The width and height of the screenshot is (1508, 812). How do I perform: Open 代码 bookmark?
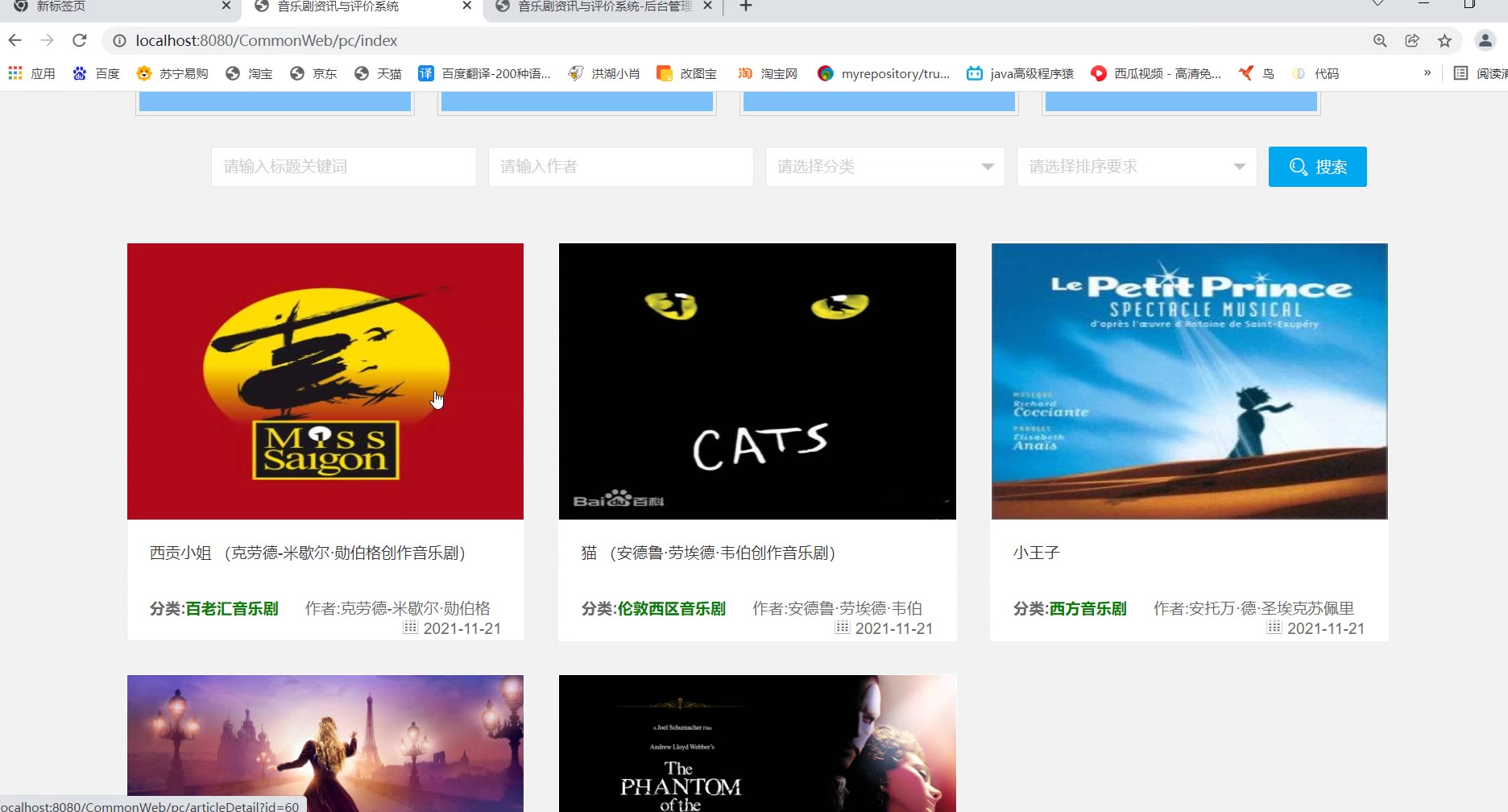1315,73
